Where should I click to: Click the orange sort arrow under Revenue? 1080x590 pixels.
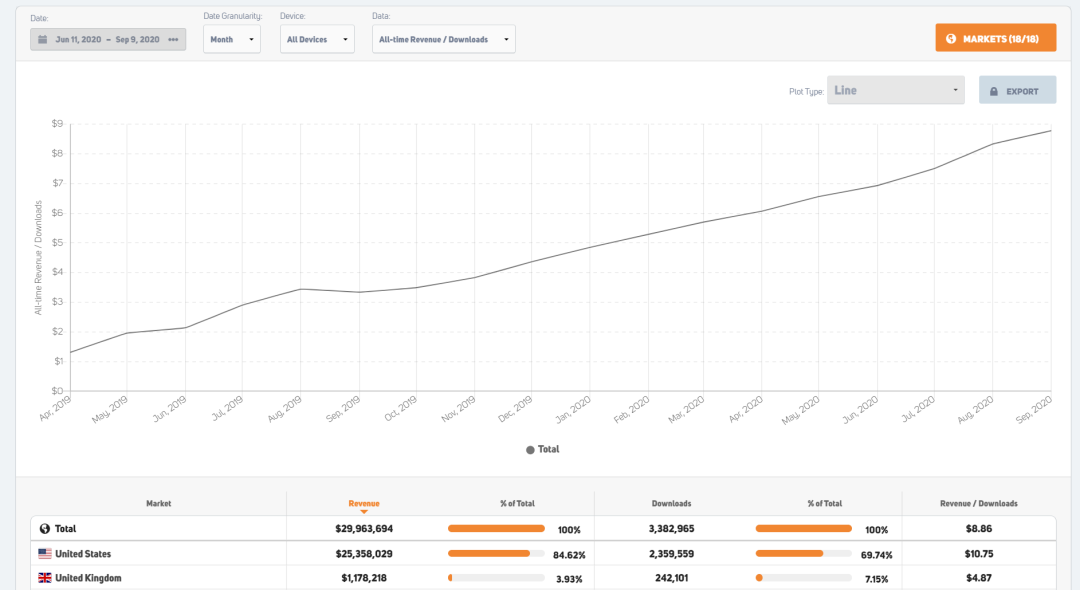point(364,512)
